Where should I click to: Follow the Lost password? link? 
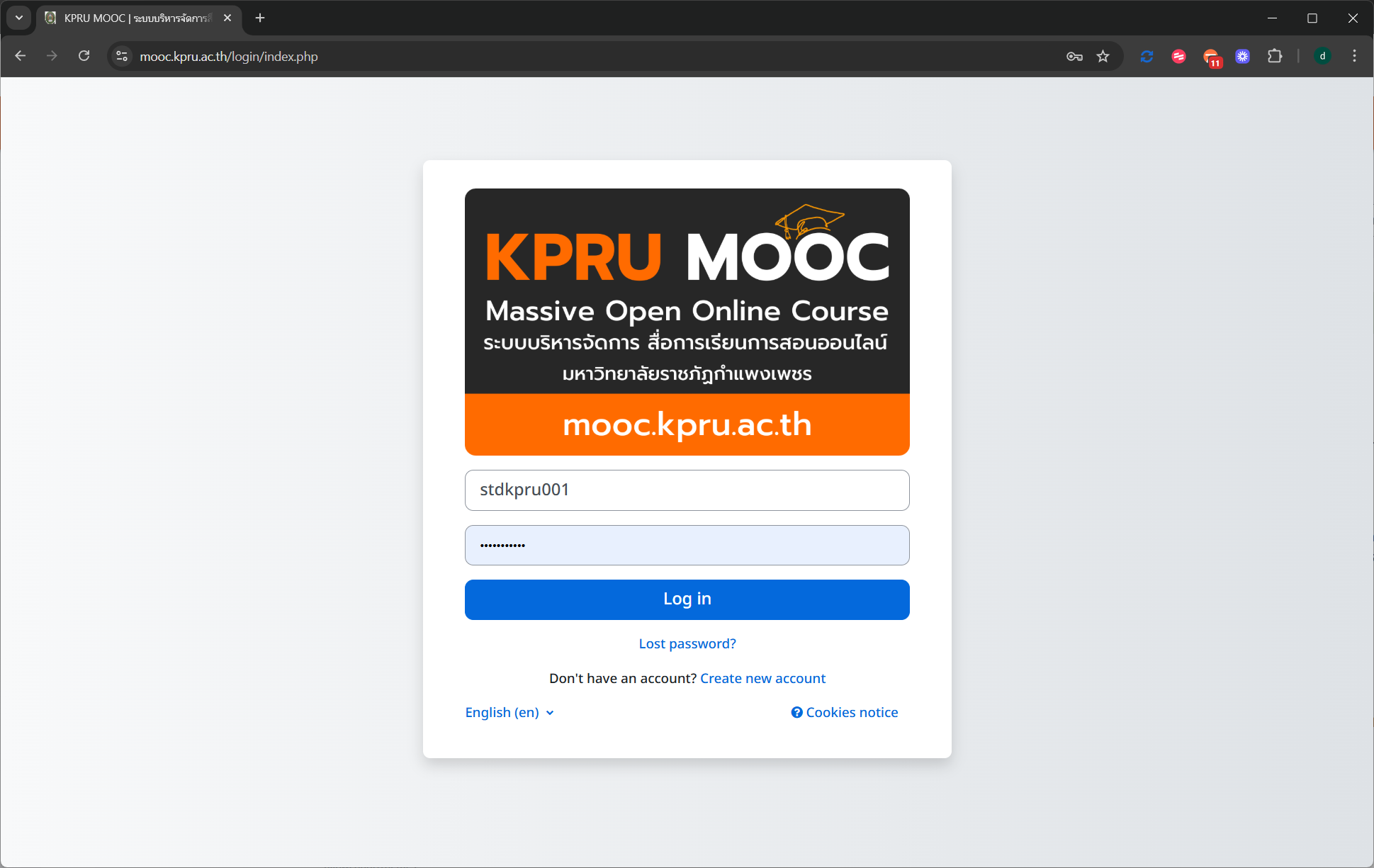[687, 643]
